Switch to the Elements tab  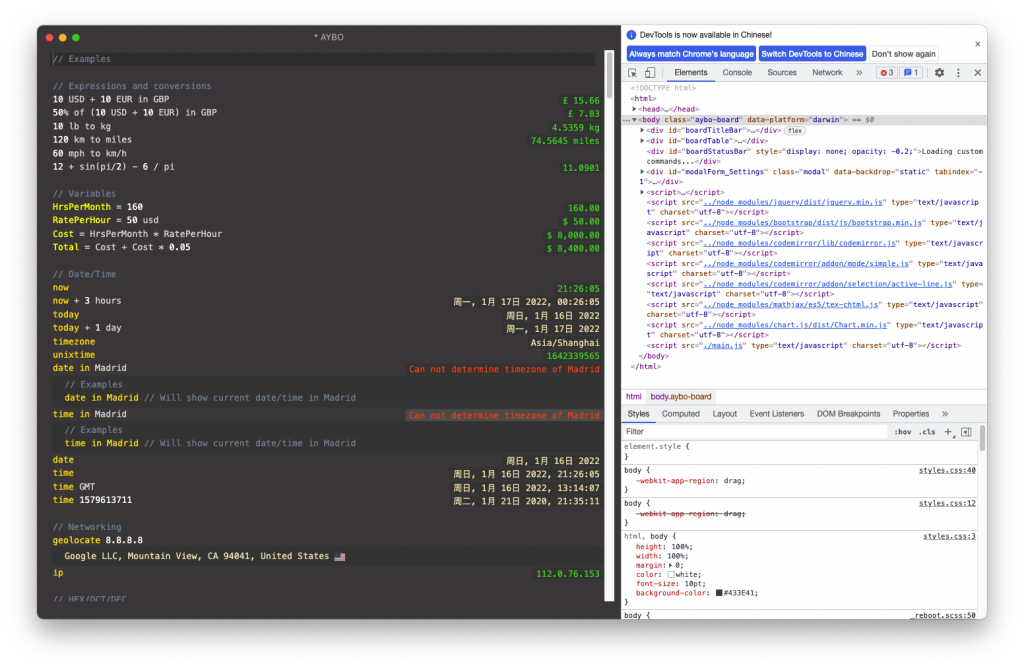(x=690, y=73)
